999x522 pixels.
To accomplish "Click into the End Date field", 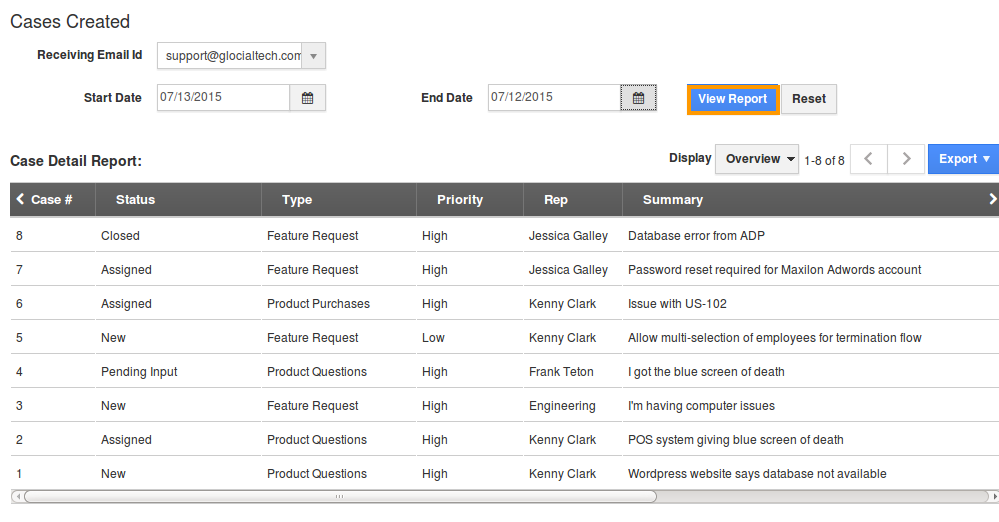I will (554, 98).
